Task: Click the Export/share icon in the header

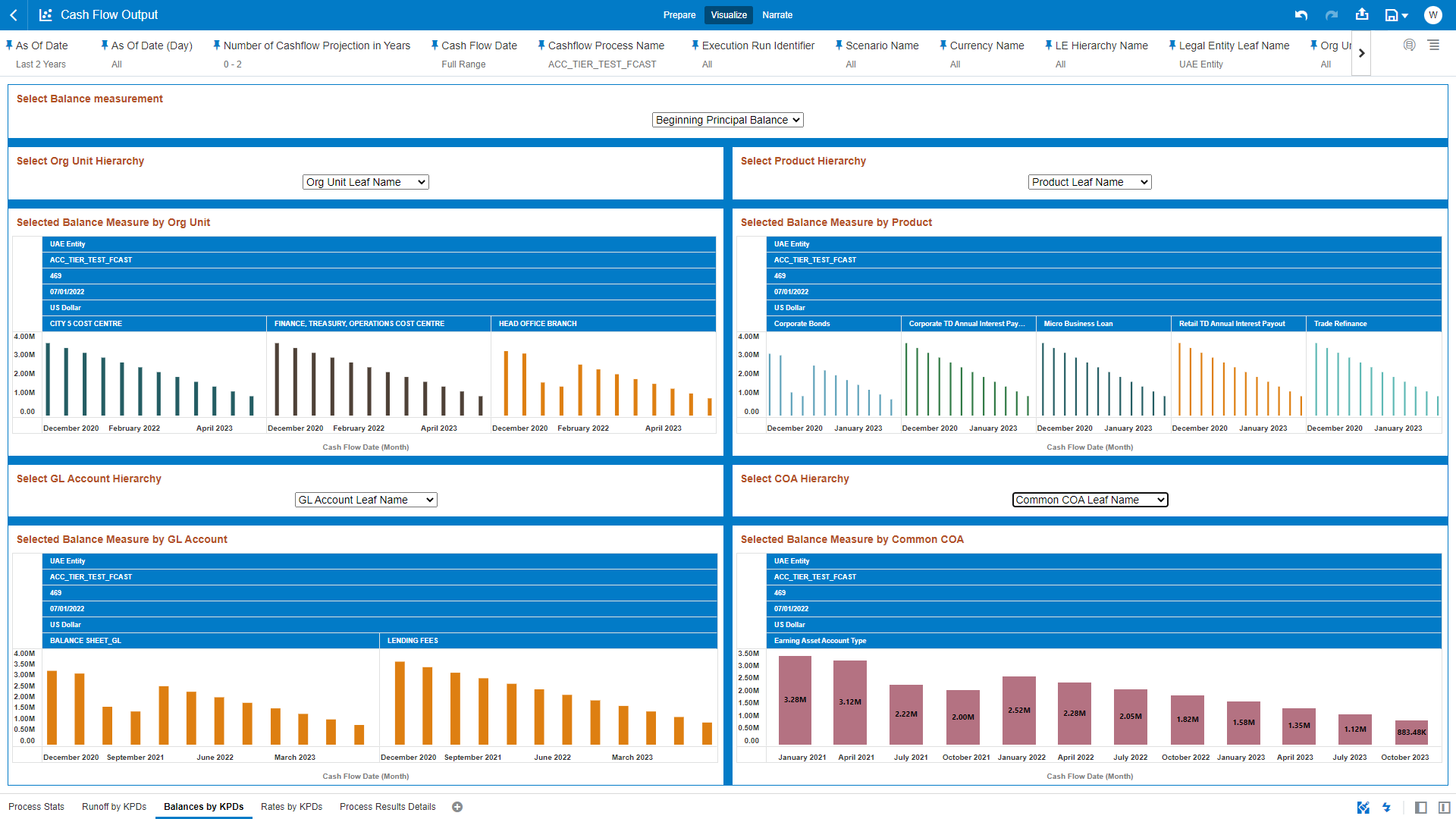Action: pyautogui.click(x=1362, y=14)
